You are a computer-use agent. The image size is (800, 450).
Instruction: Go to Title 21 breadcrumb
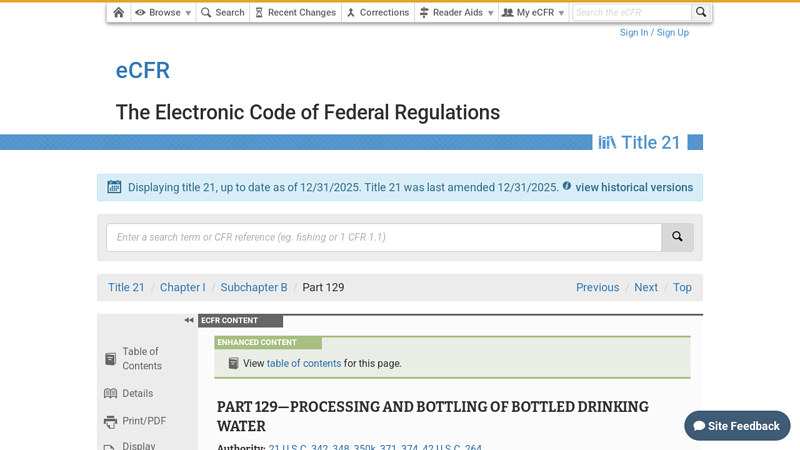[126, 287]
